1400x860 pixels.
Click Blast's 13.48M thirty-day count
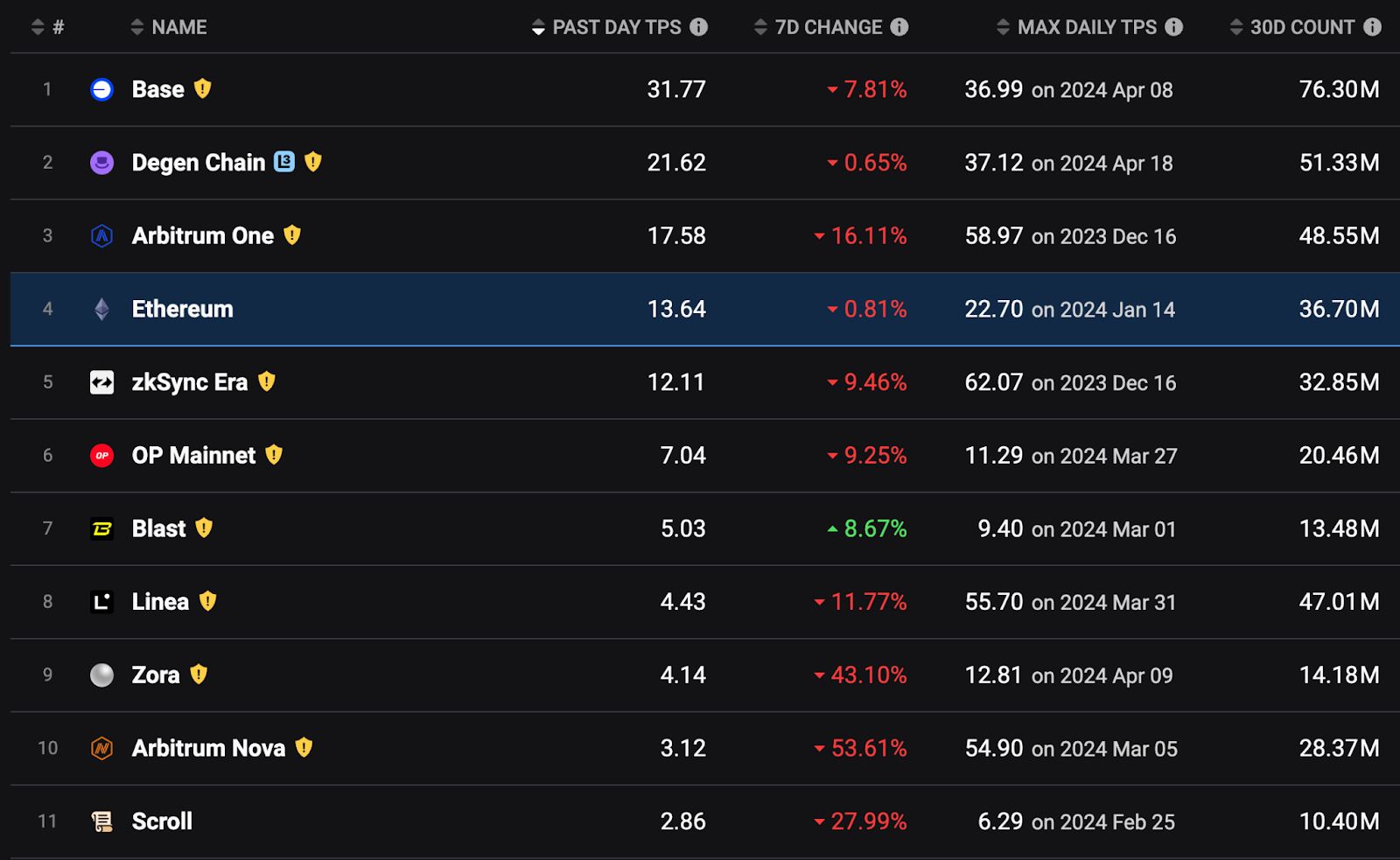click(x=1340, y=528)
